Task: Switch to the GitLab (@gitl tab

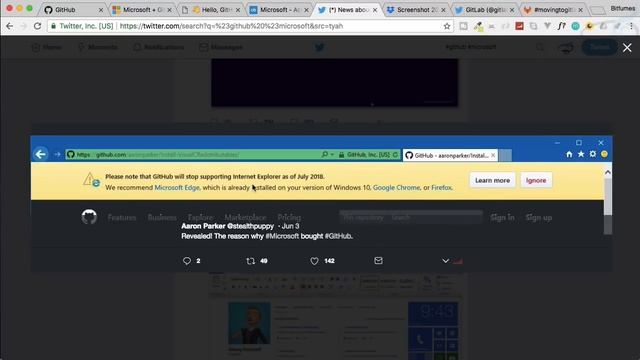Action: click(485, 9)
